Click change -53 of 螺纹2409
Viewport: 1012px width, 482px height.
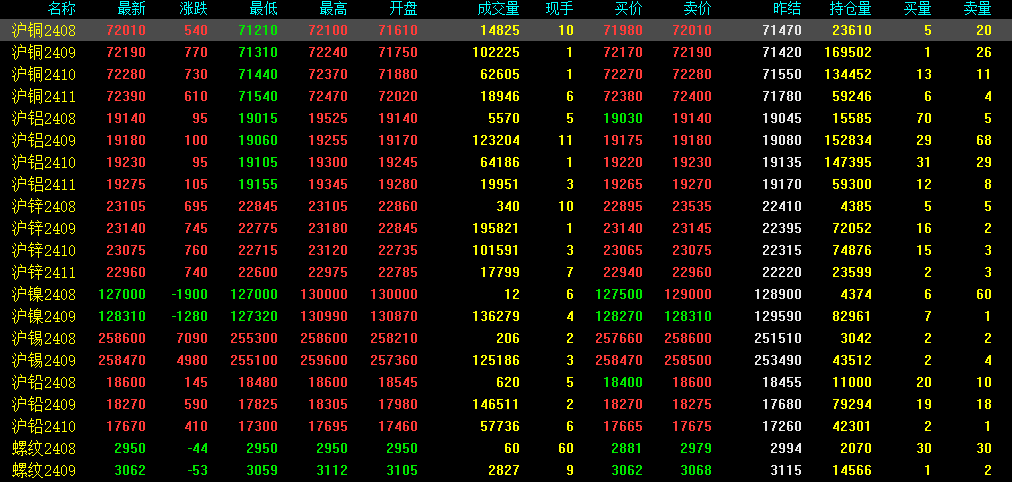tap(196, 470)
